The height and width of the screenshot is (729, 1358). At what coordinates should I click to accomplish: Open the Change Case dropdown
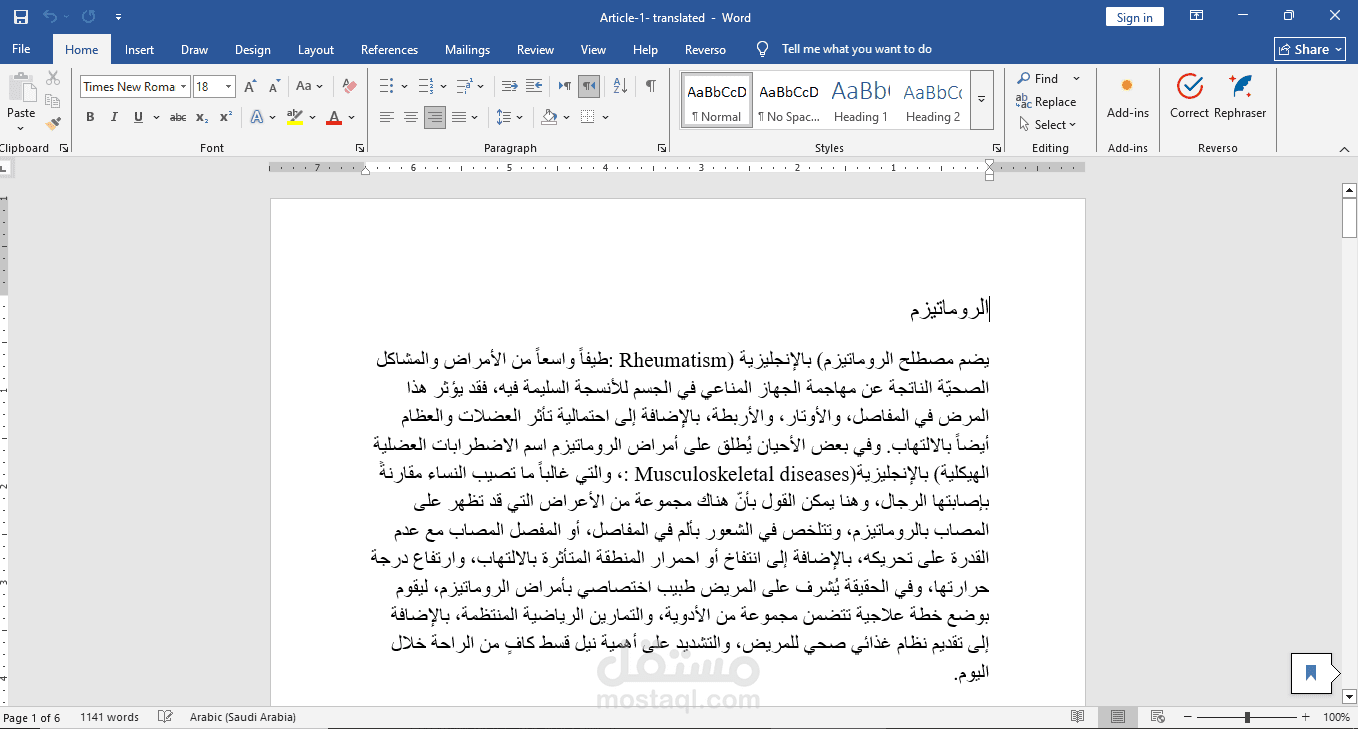coord(310,87)
